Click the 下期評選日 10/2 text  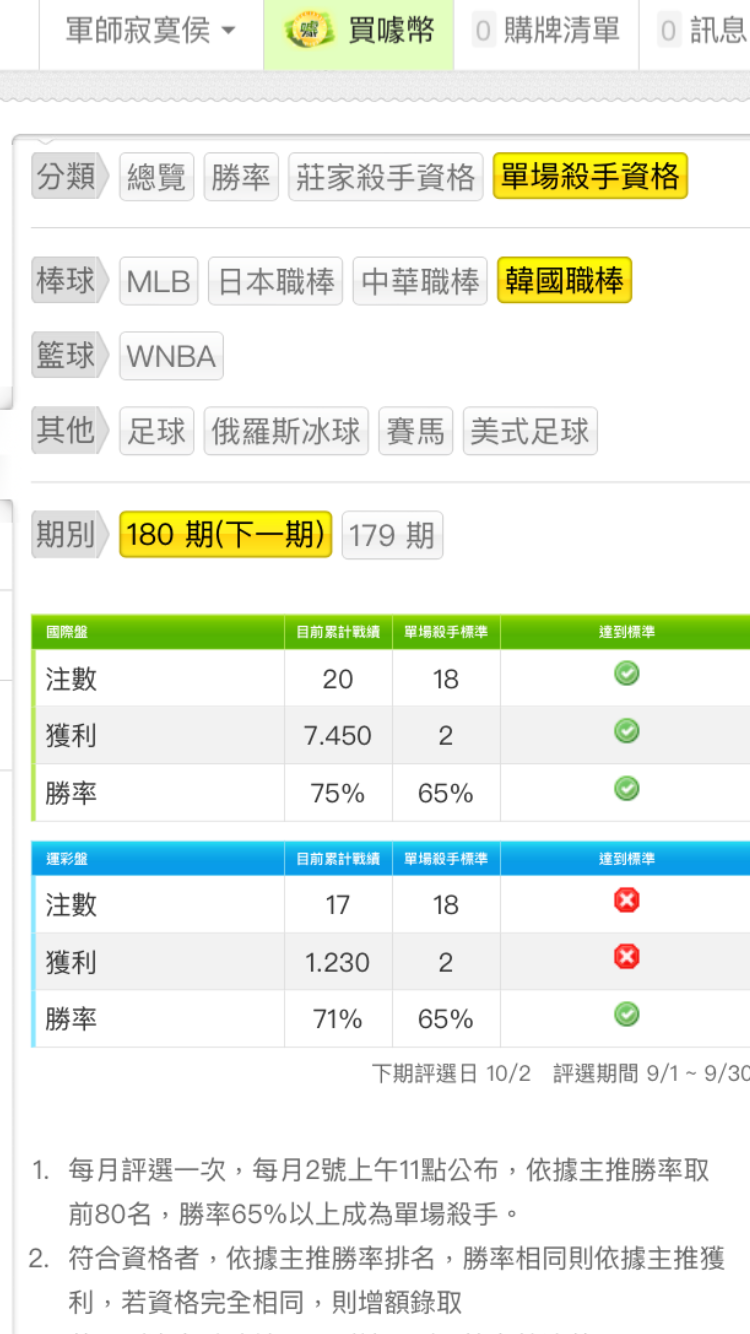452,1073
